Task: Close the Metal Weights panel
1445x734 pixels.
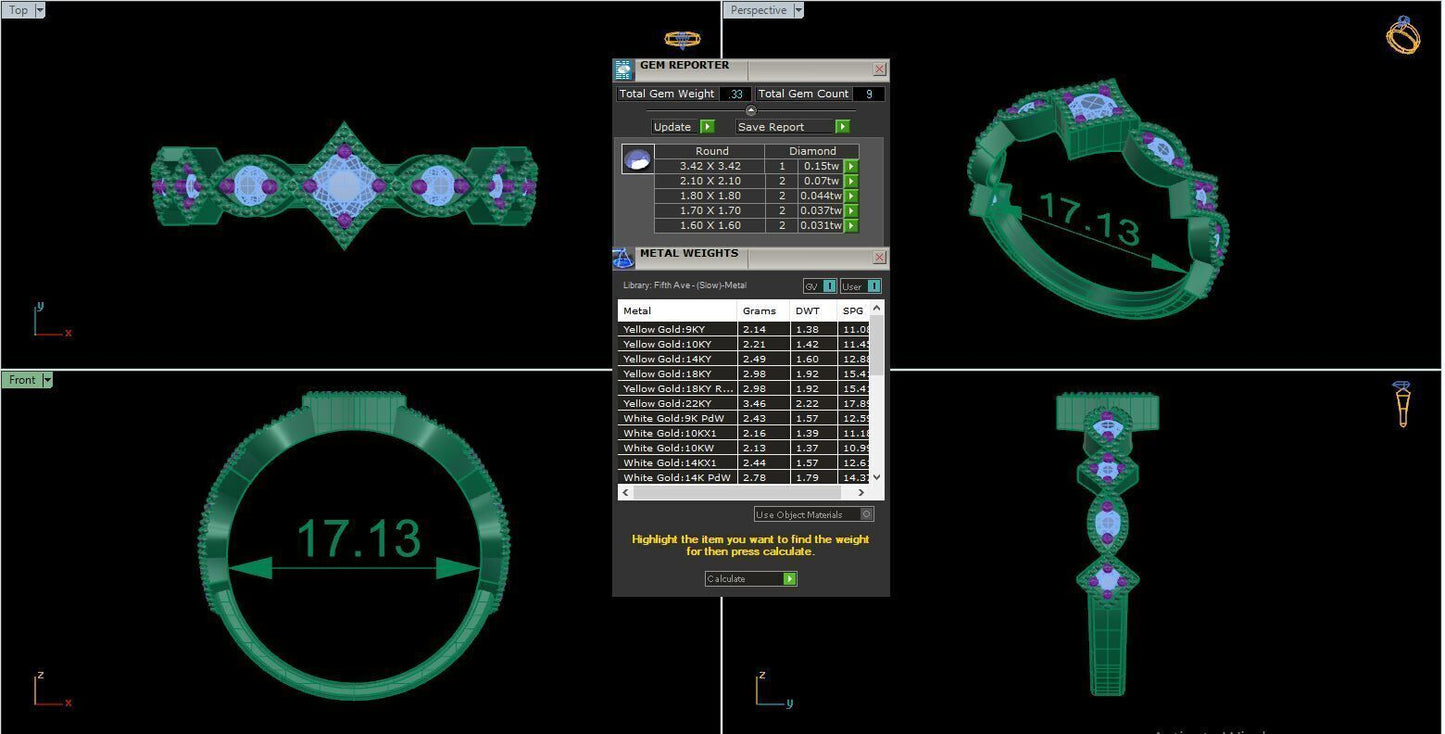Action: point(879,257)
